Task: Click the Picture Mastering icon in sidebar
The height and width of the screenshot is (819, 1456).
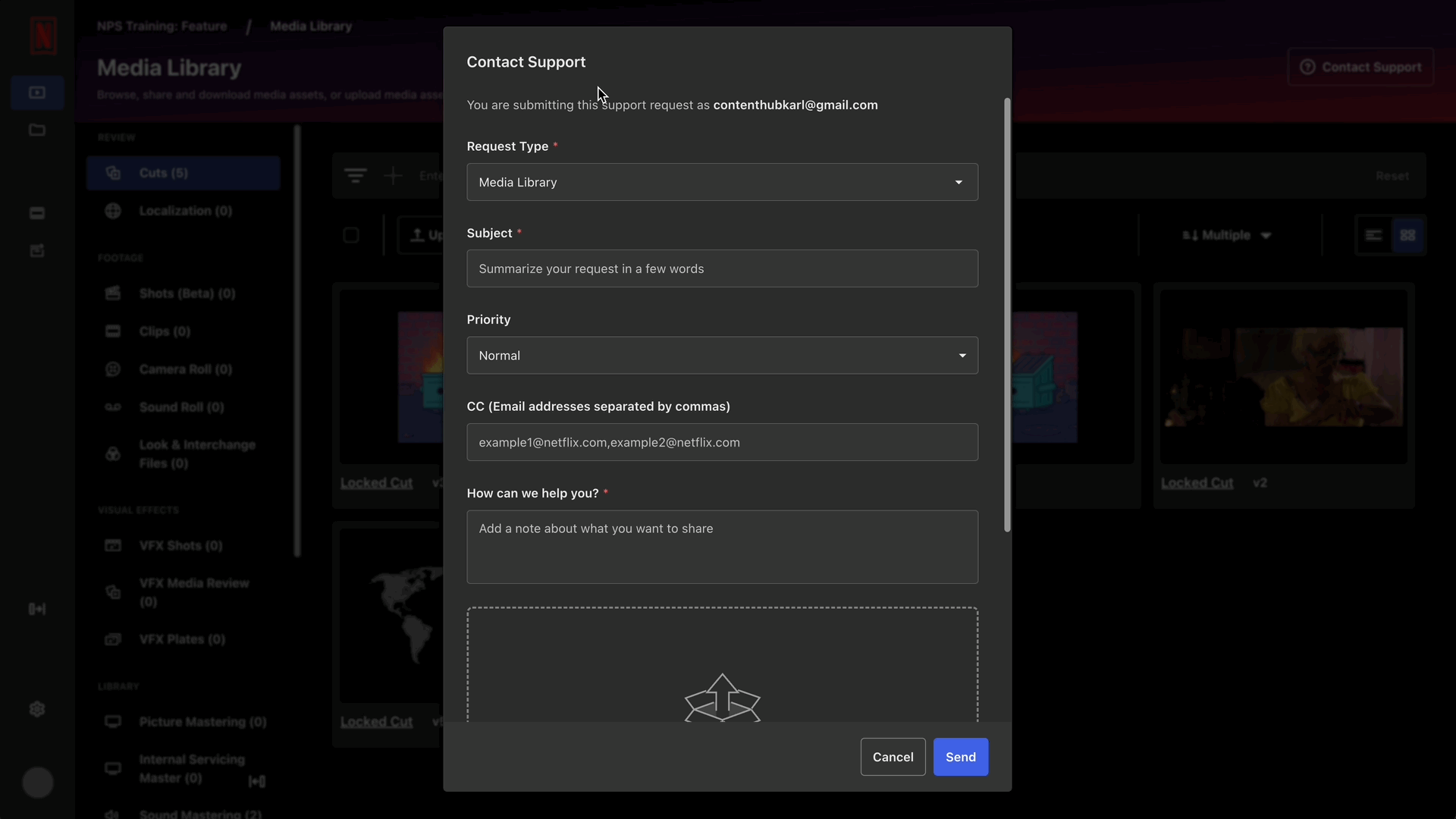Action: [x=113, y=722]
